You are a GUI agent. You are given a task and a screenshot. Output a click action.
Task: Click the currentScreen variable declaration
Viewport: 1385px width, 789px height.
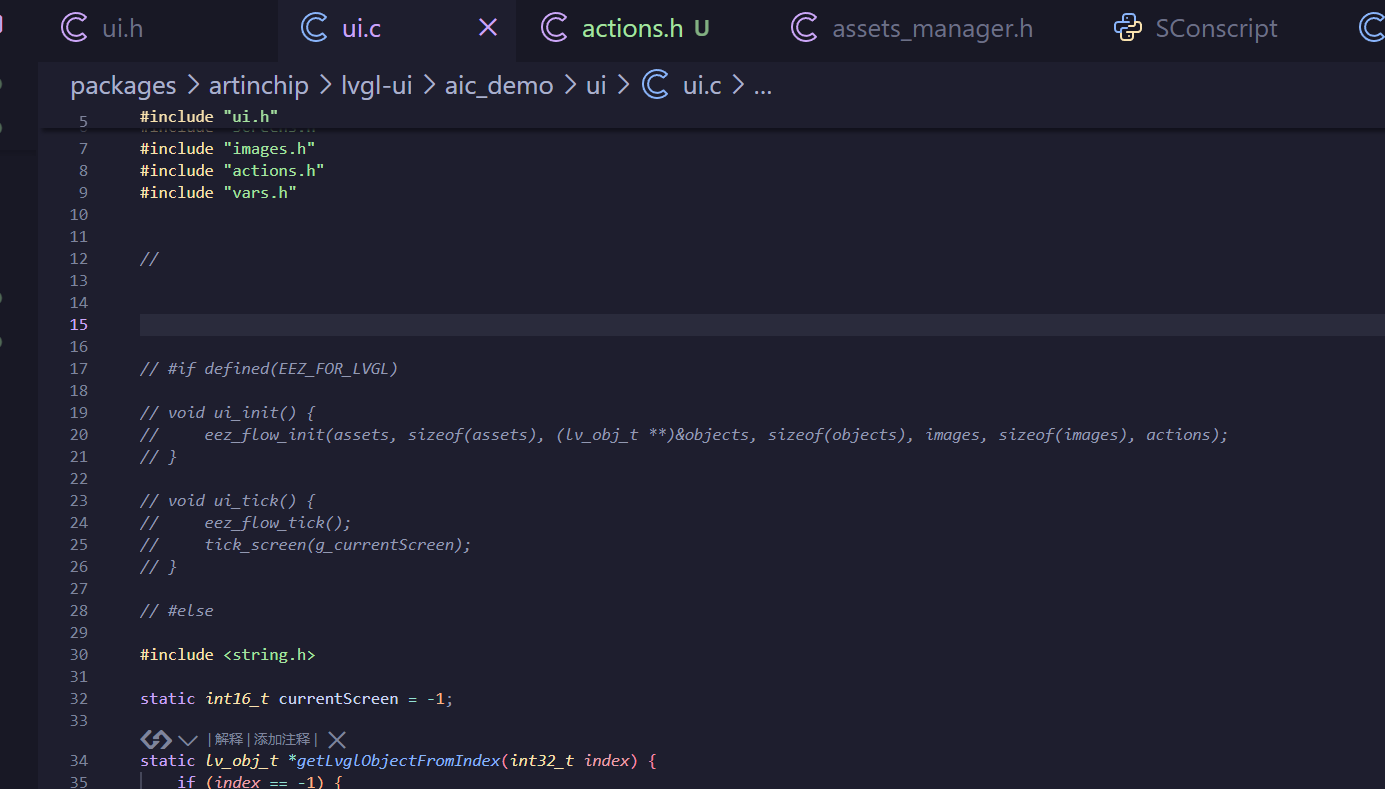point(338,698)
